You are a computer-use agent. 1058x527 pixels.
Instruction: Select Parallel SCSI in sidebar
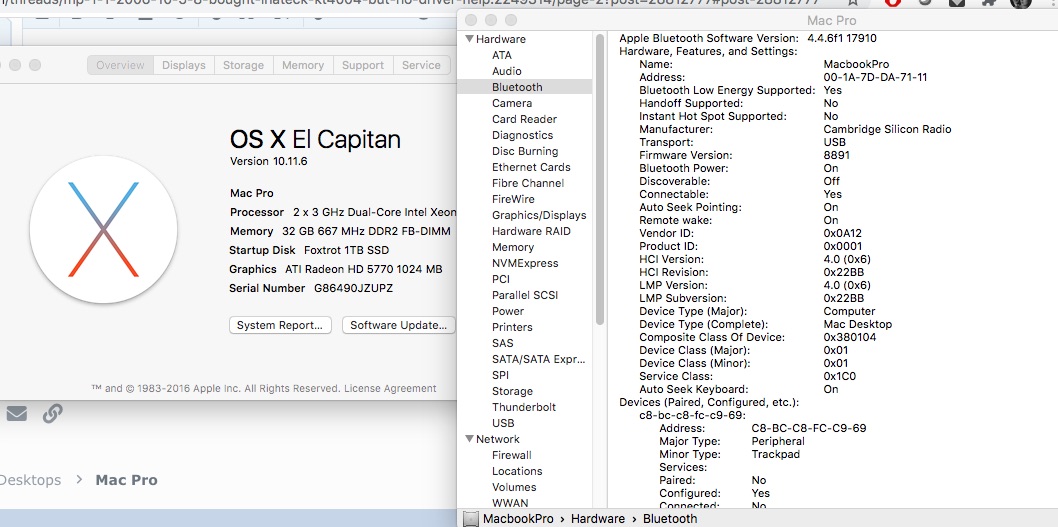pyautogui.click(x=525, y=296)
